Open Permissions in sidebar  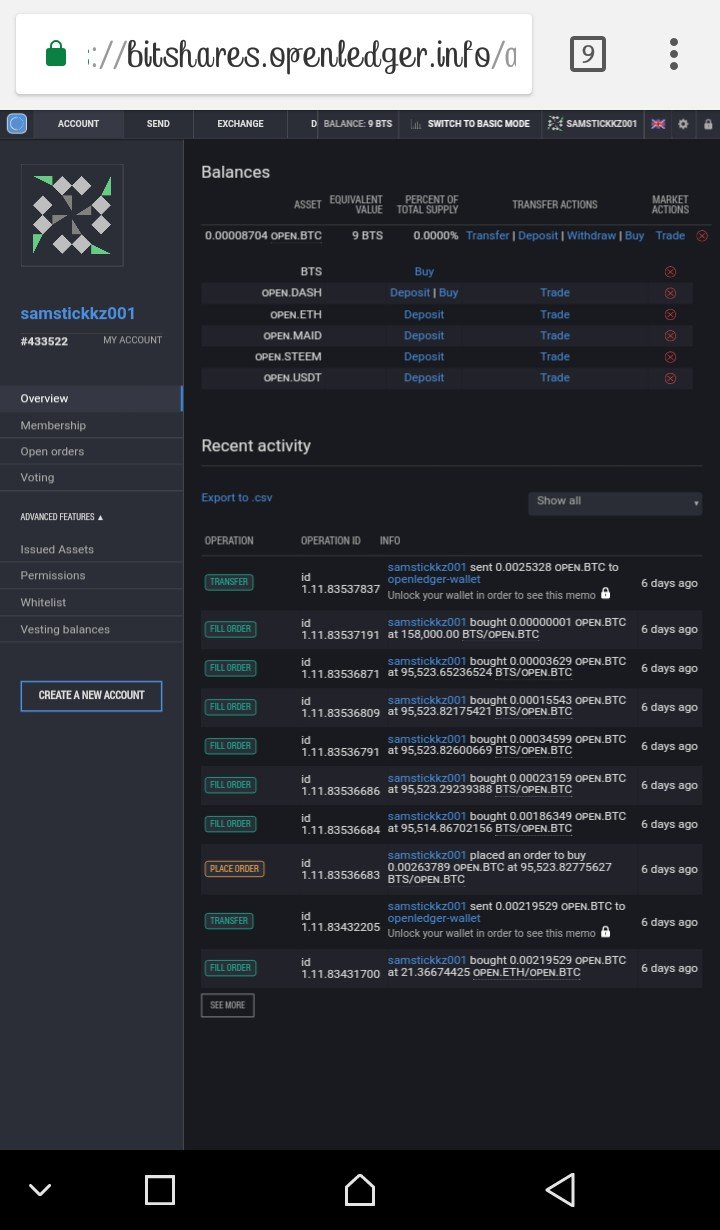coord(91,575)
